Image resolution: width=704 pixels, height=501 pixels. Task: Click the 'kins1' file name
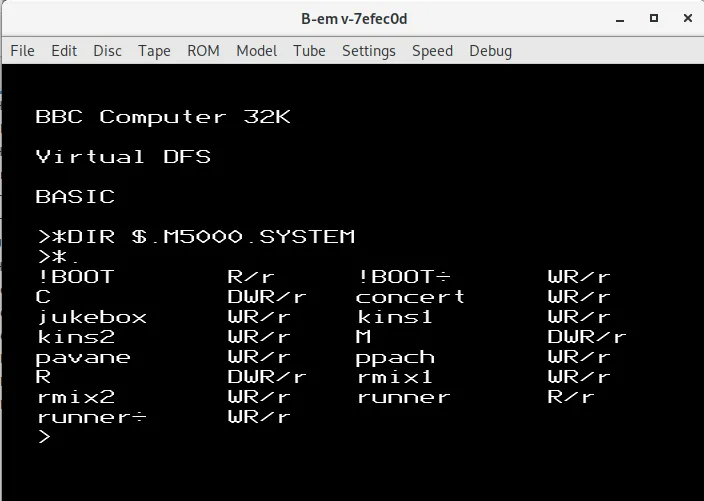[x=395, y=316]
